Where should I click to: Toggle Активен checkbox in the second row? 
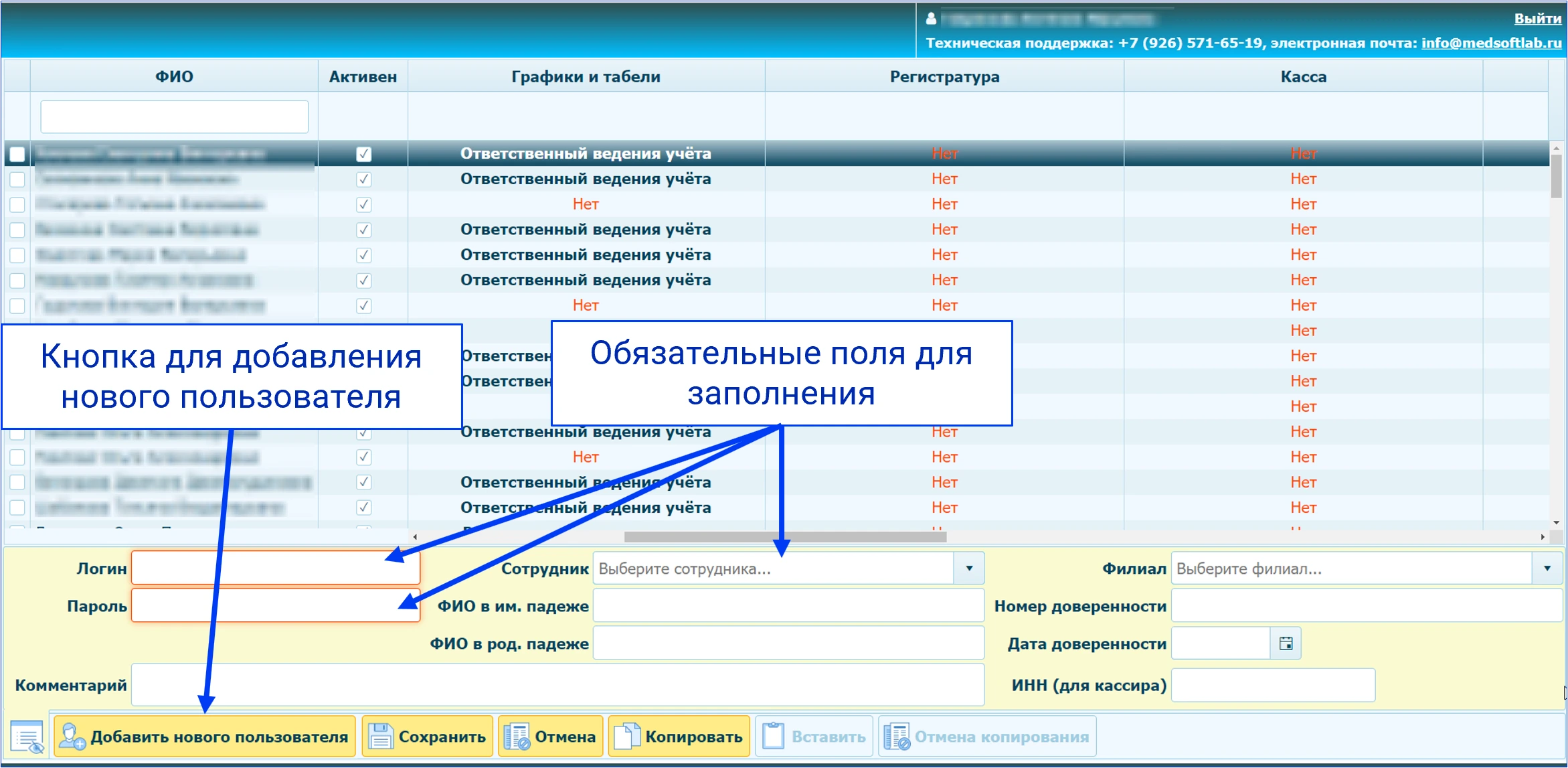point(363,179)
